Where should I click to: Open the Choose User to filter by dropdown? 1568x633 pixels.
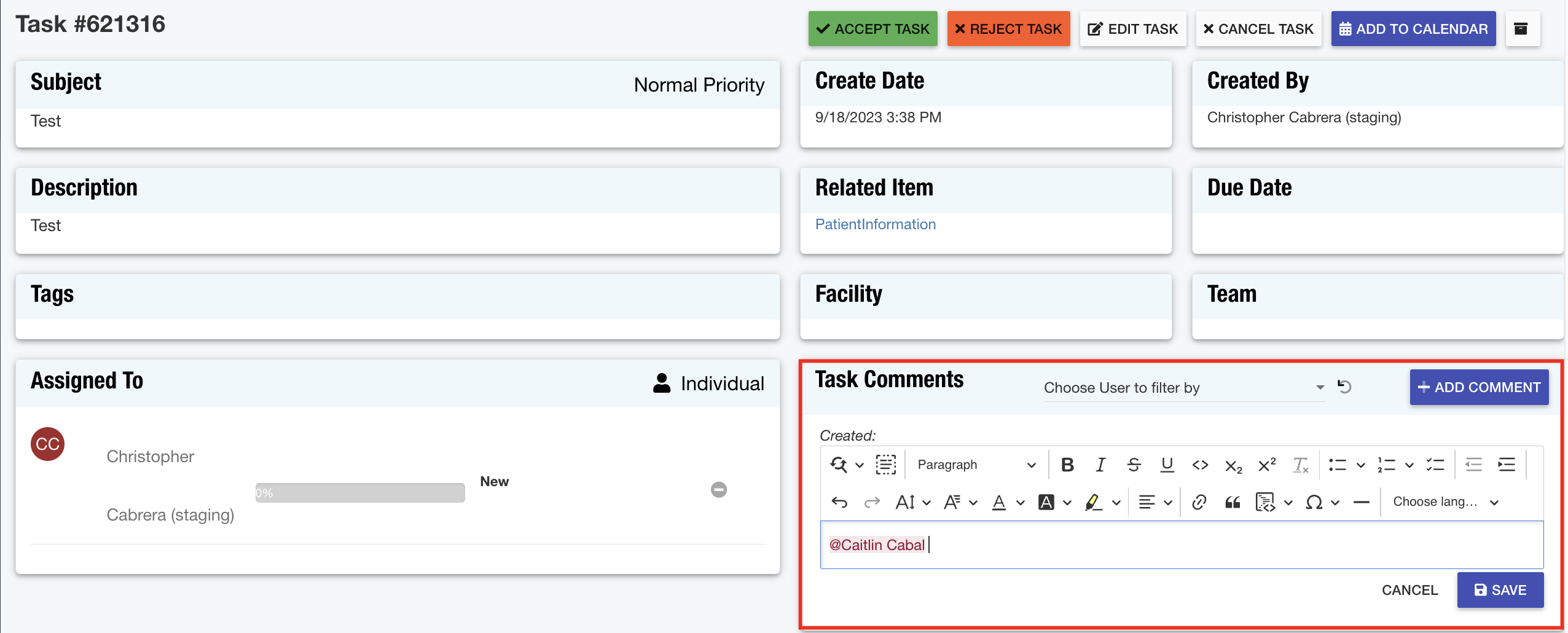click(x=1183, y=388)
